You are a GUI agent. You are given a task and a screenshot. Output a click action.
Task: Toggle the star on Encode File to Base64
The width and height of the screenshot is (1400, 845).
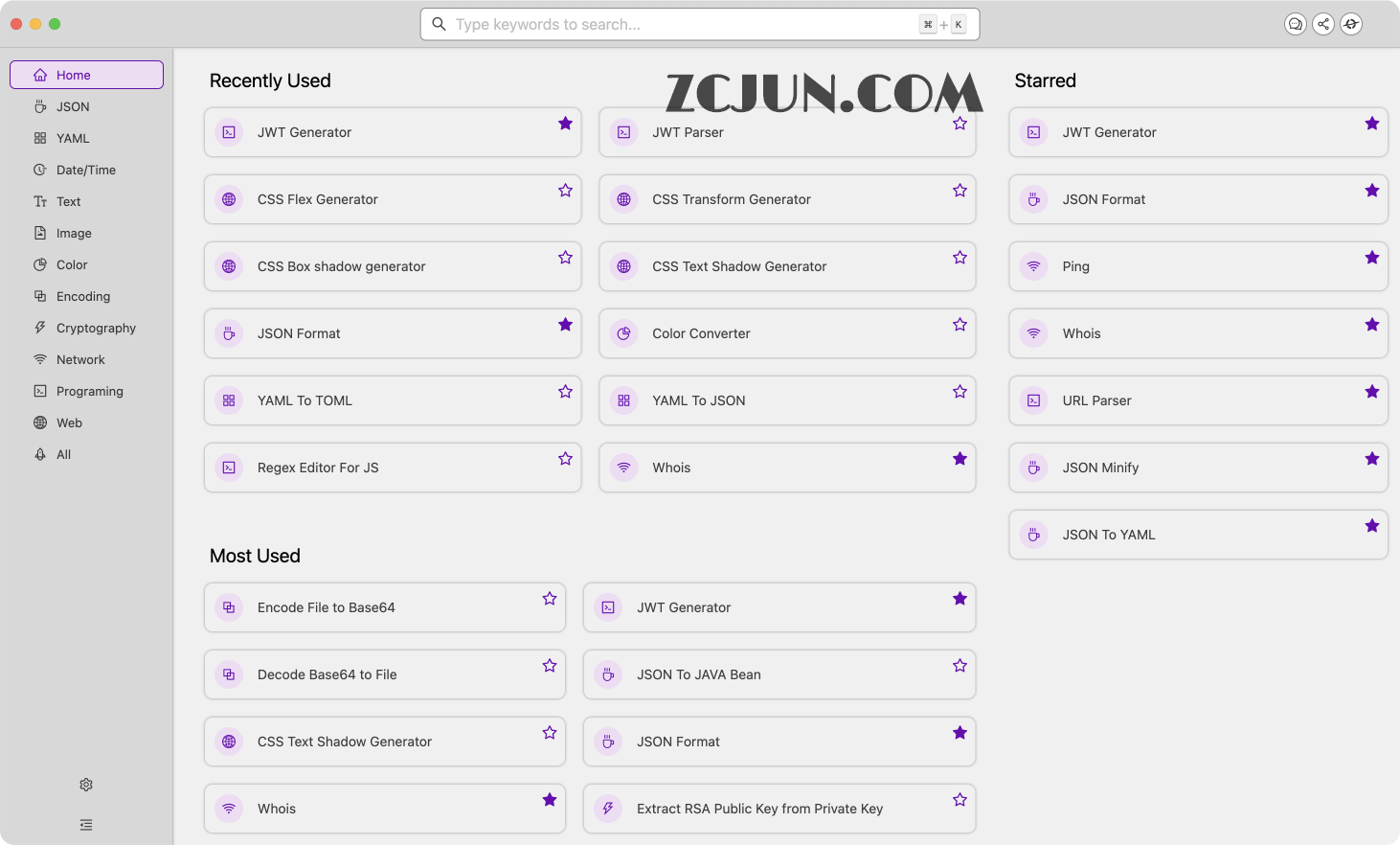click(x=550, y=599)
